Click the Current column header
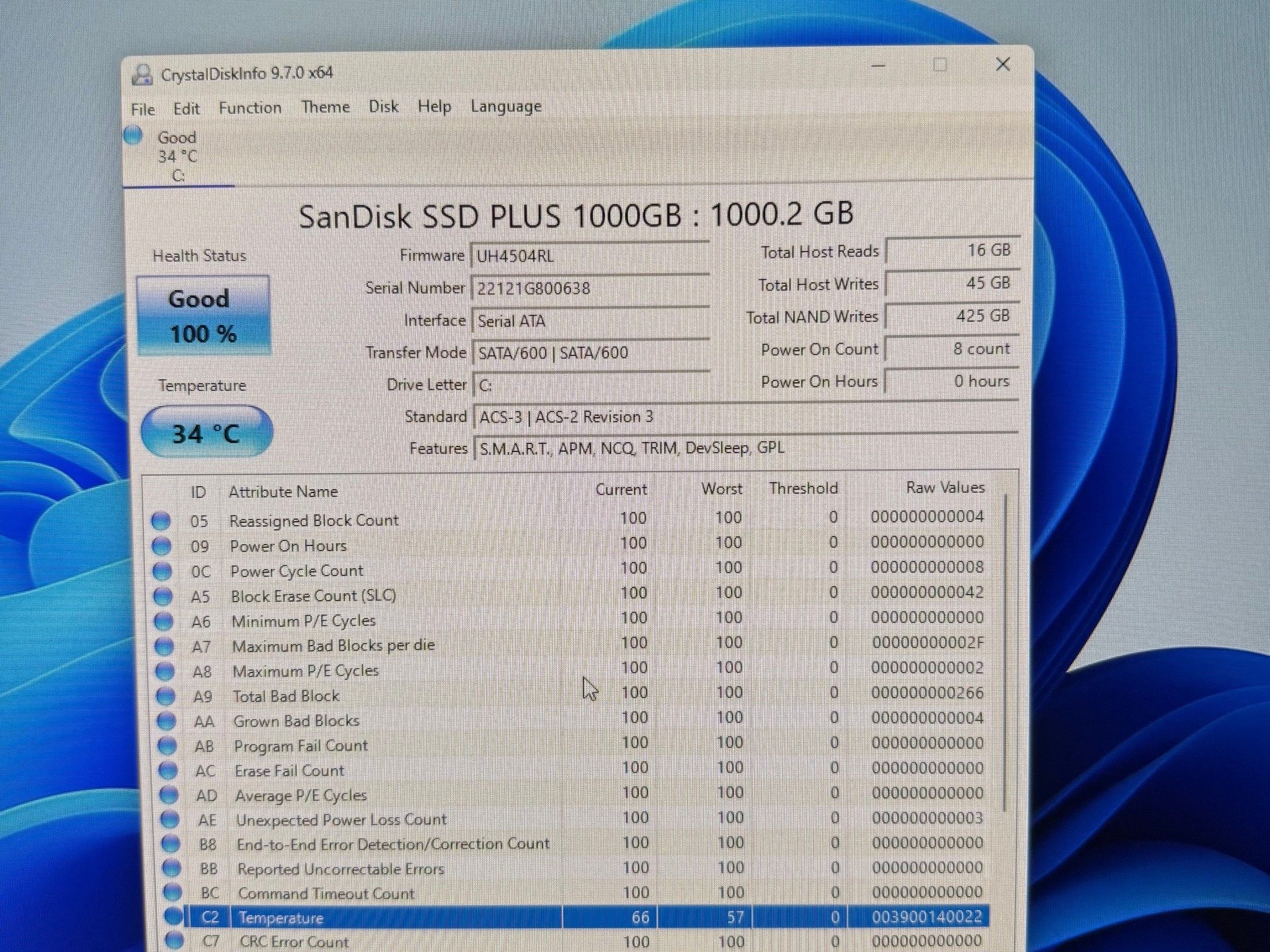 click(x=621, y=490)
